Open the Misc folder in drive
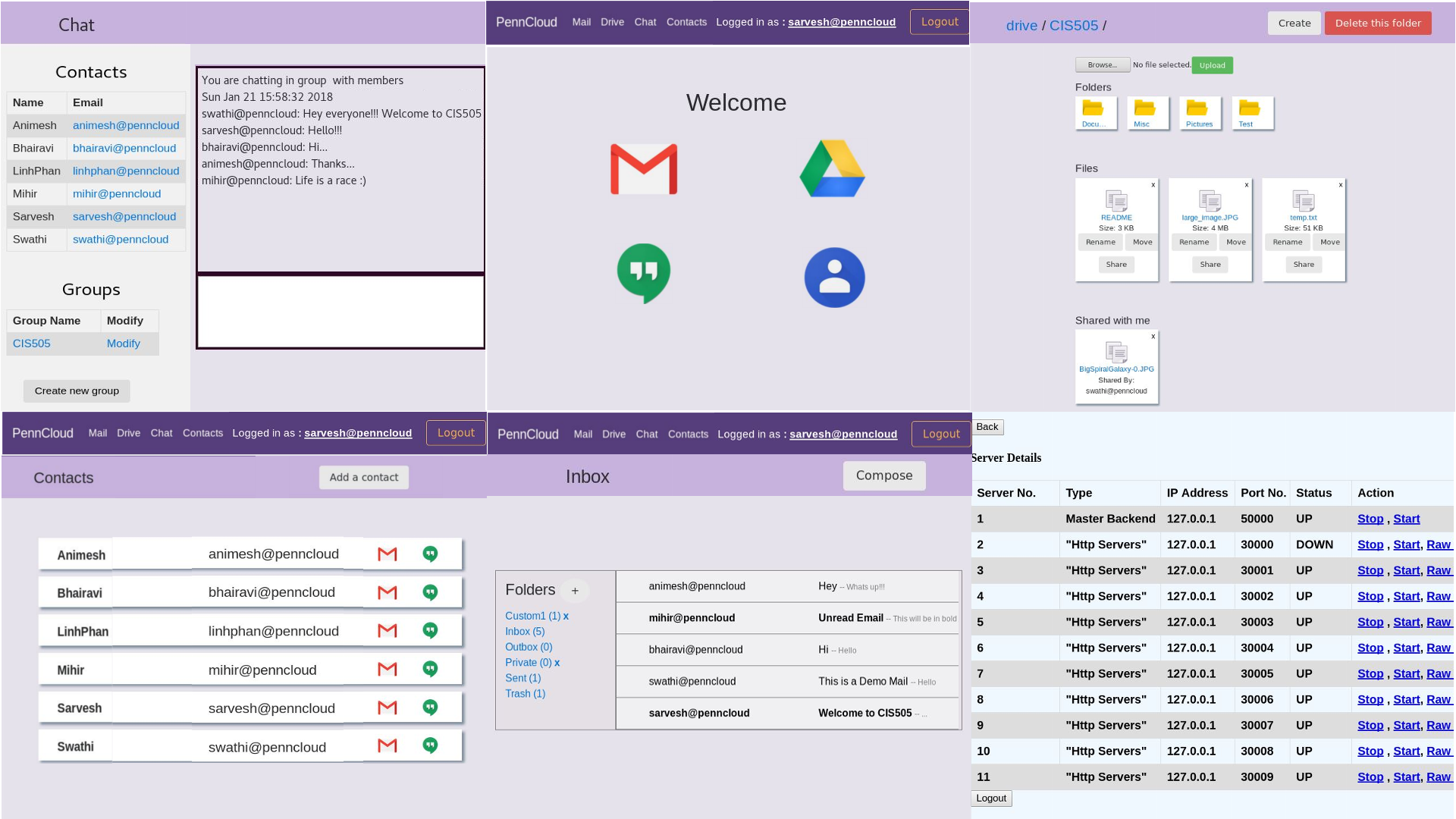 [x=1147, y=113]
